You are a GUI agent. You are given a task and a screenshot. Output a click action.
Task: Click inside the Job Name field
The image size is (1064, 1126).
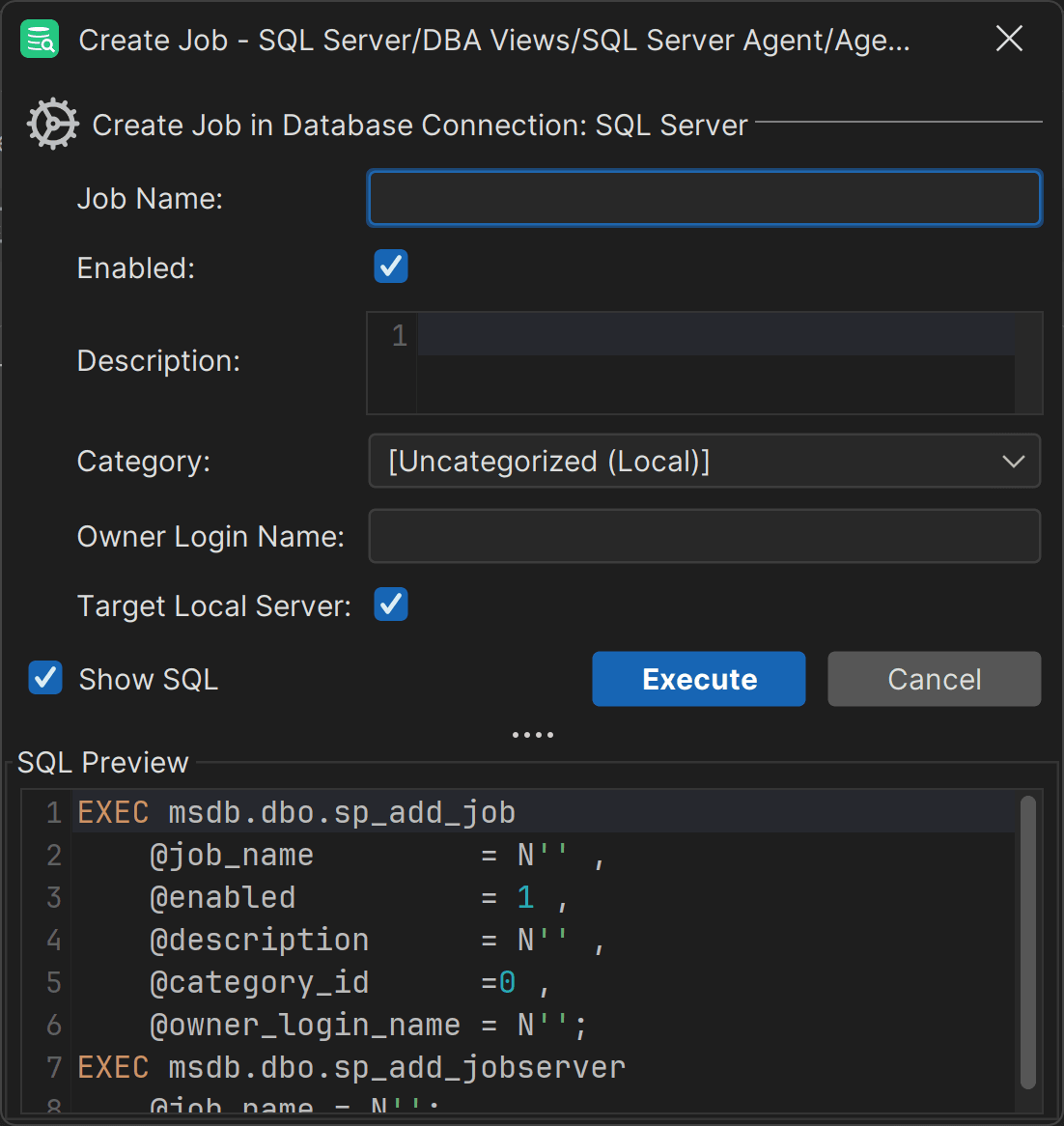click(x=704, y=198)
